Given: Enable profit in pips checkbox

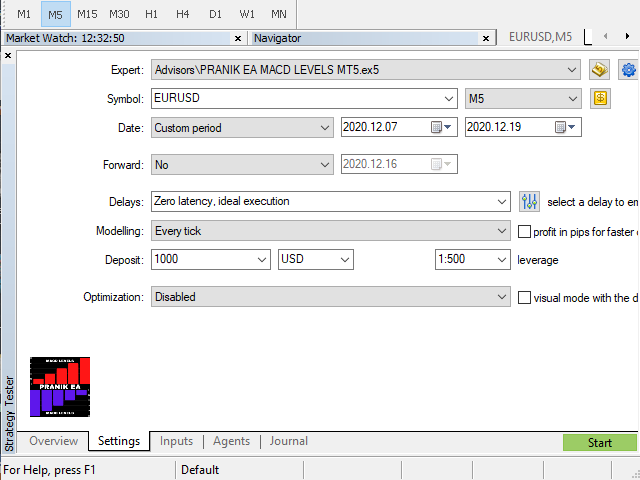Looking at the screenshot, I should (x=525, y=231).
